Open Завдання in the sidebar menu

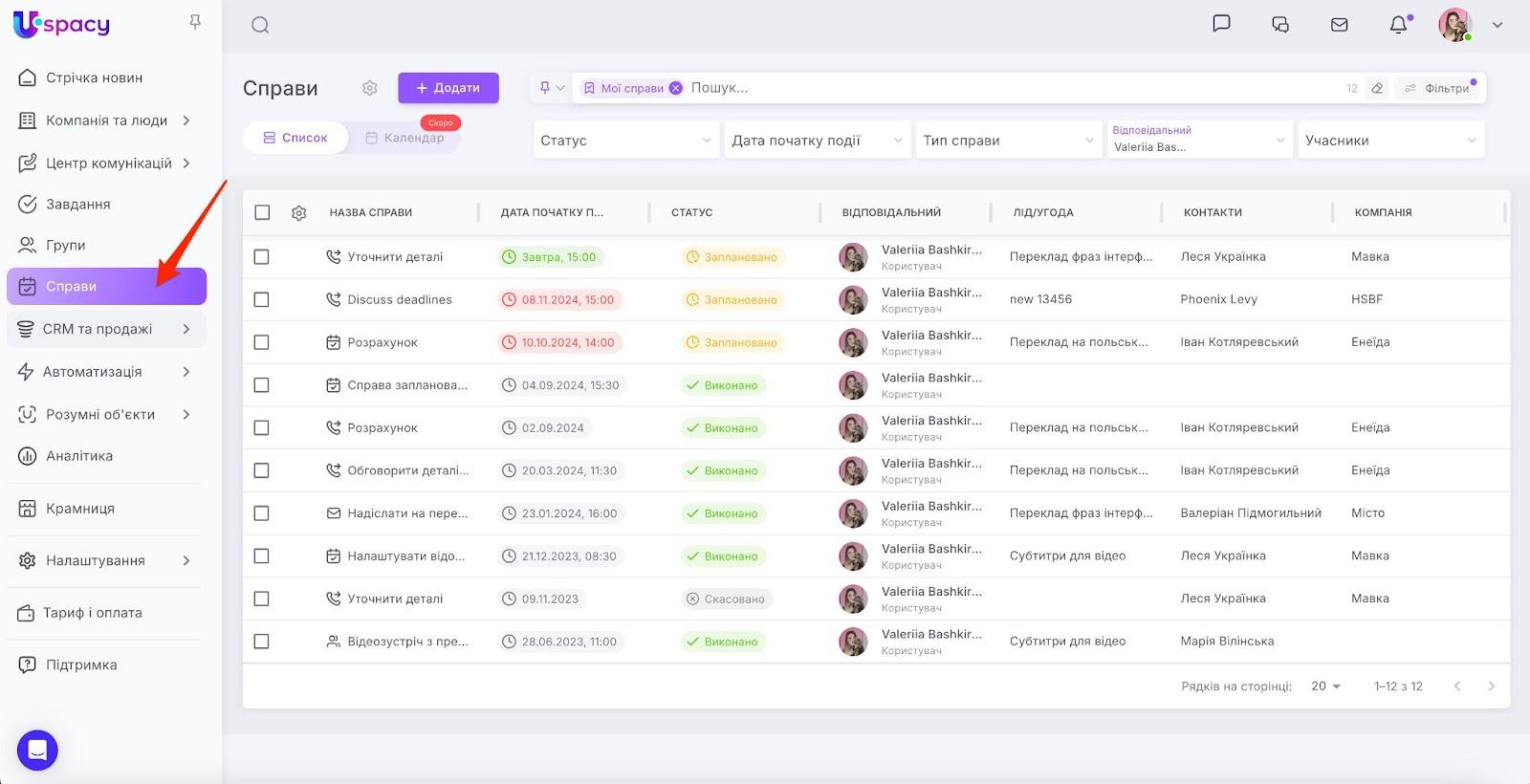pyautogui.click(x=78, y=205)
